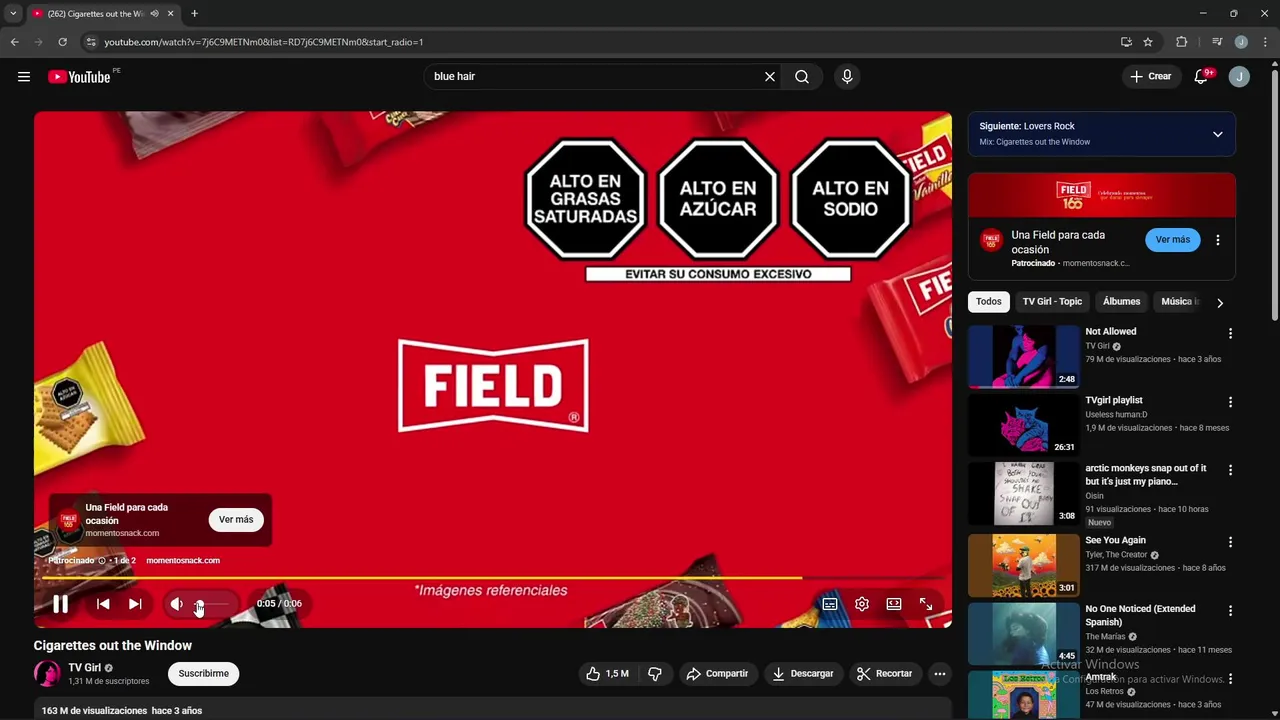Viewport: 1280px width, 720px height.
Task: Show more filter chips with arrow
Action: (1220, 303)
